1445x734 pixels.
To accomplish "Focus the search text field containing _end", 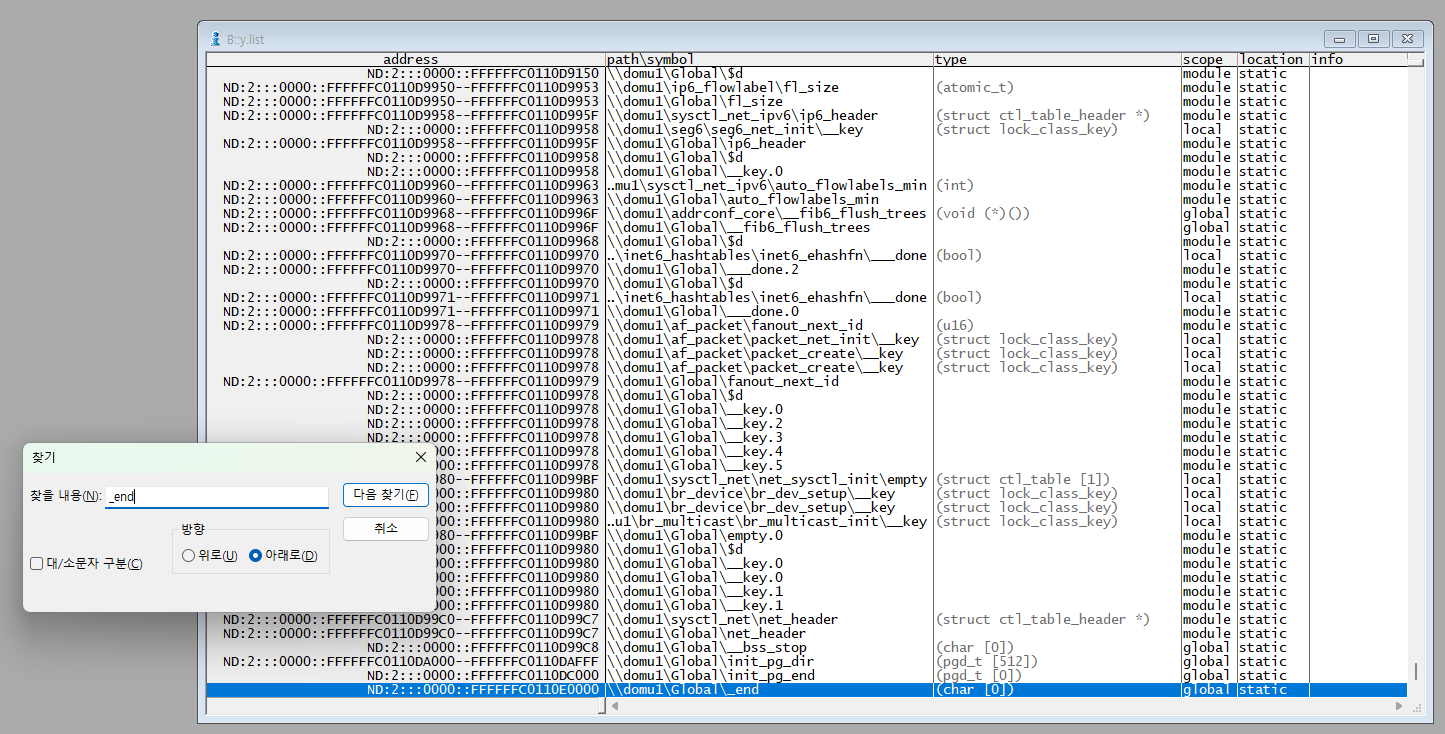I will [217, 496].
